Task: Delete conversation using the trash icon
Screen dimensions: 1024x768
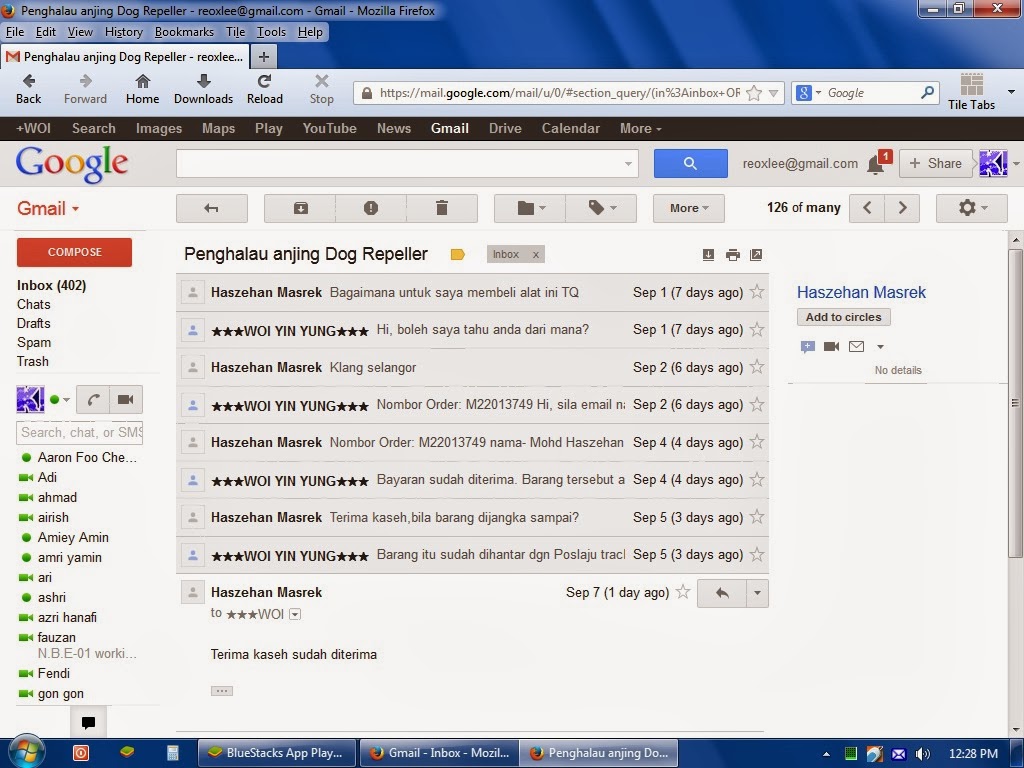Action: (x=442, y=208)
